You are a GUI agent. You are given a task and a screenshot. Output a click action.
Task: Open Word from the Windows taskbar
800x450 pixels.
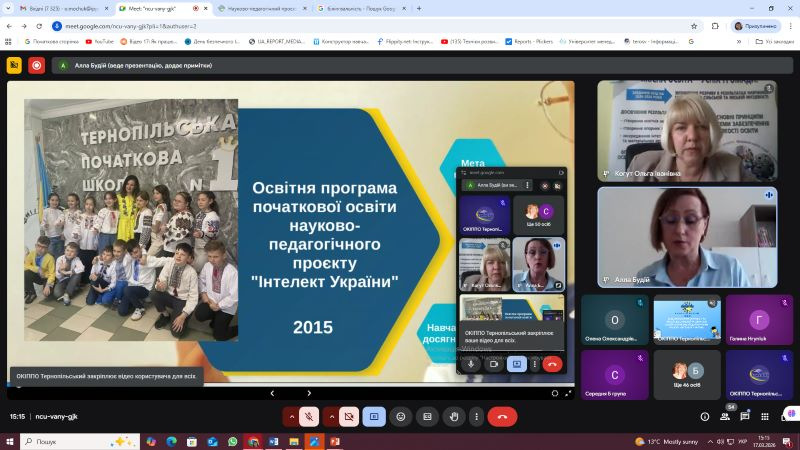click(275, 441)
